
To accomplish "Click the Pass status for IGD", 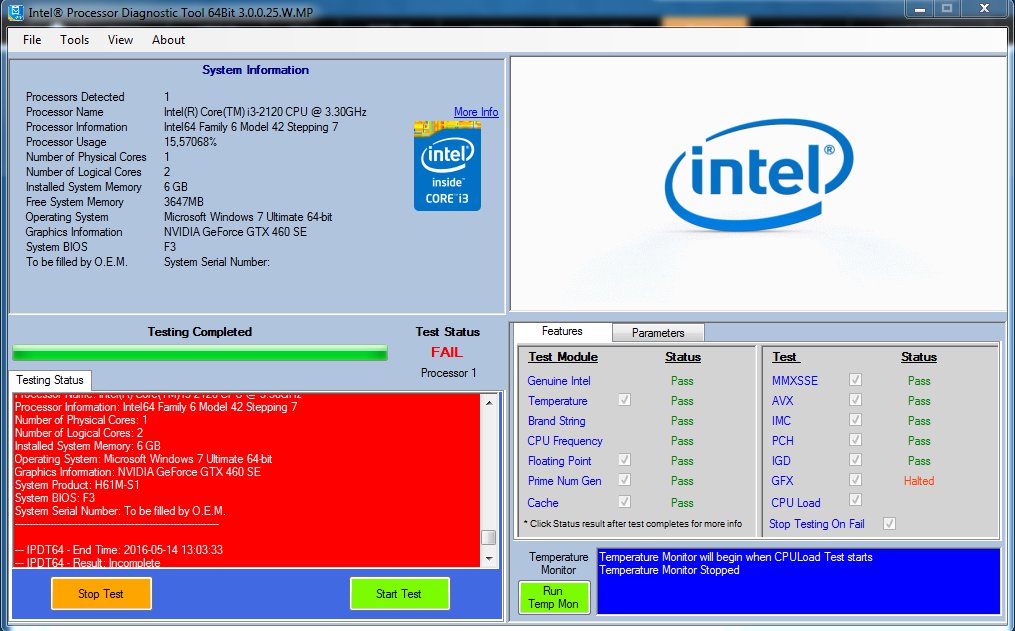I will [x=919, y=461].
